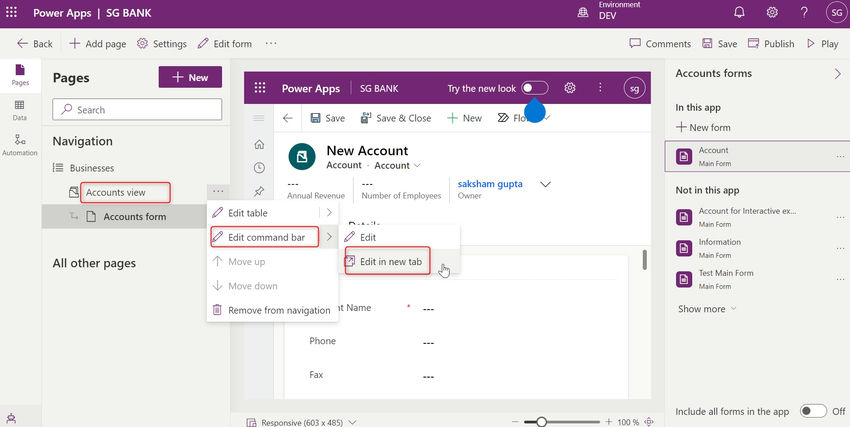Click Add page in the command bar
The image size is (850, 427).
[x=98, y=44]
